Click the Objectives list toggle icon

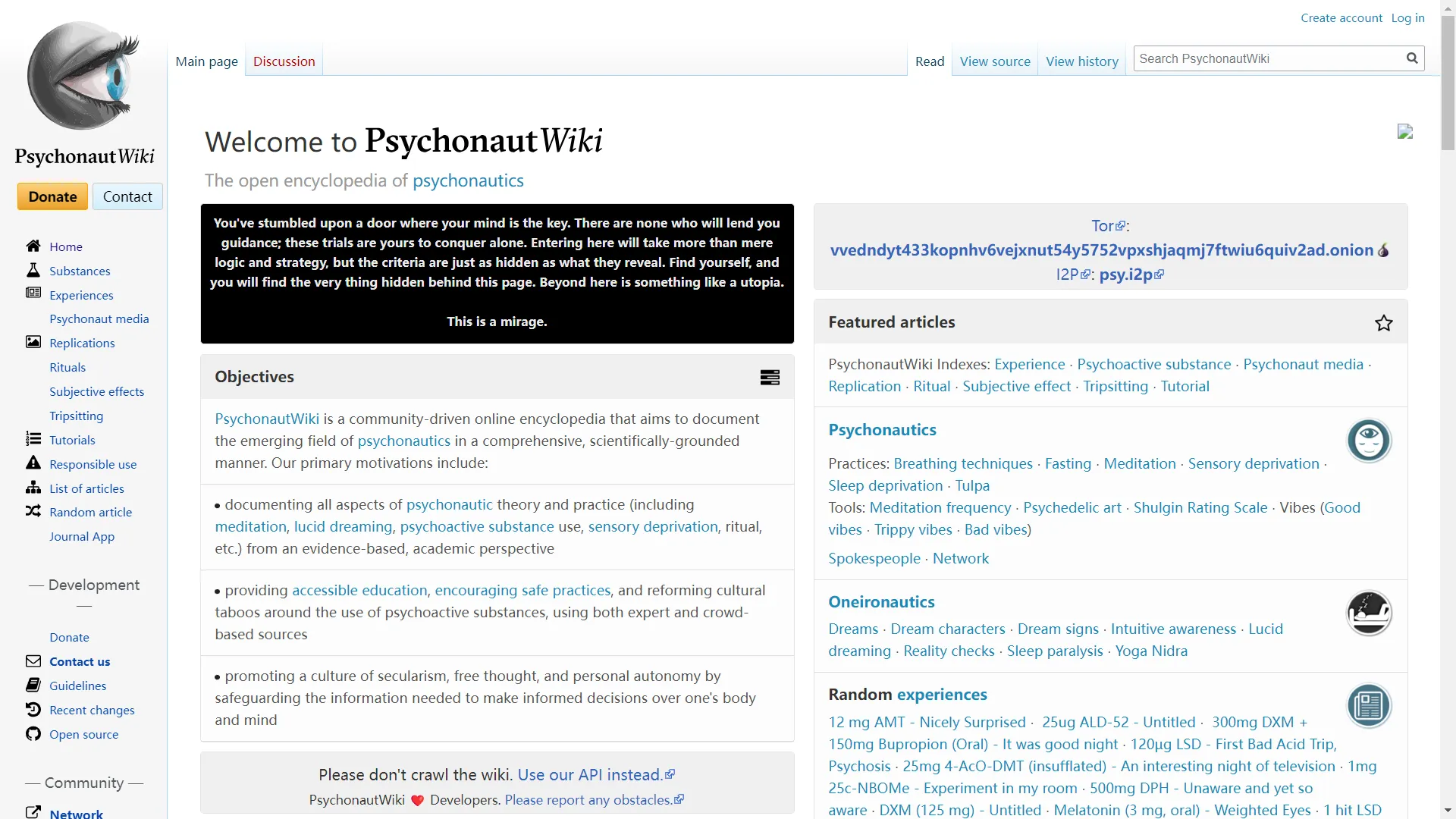770,377
